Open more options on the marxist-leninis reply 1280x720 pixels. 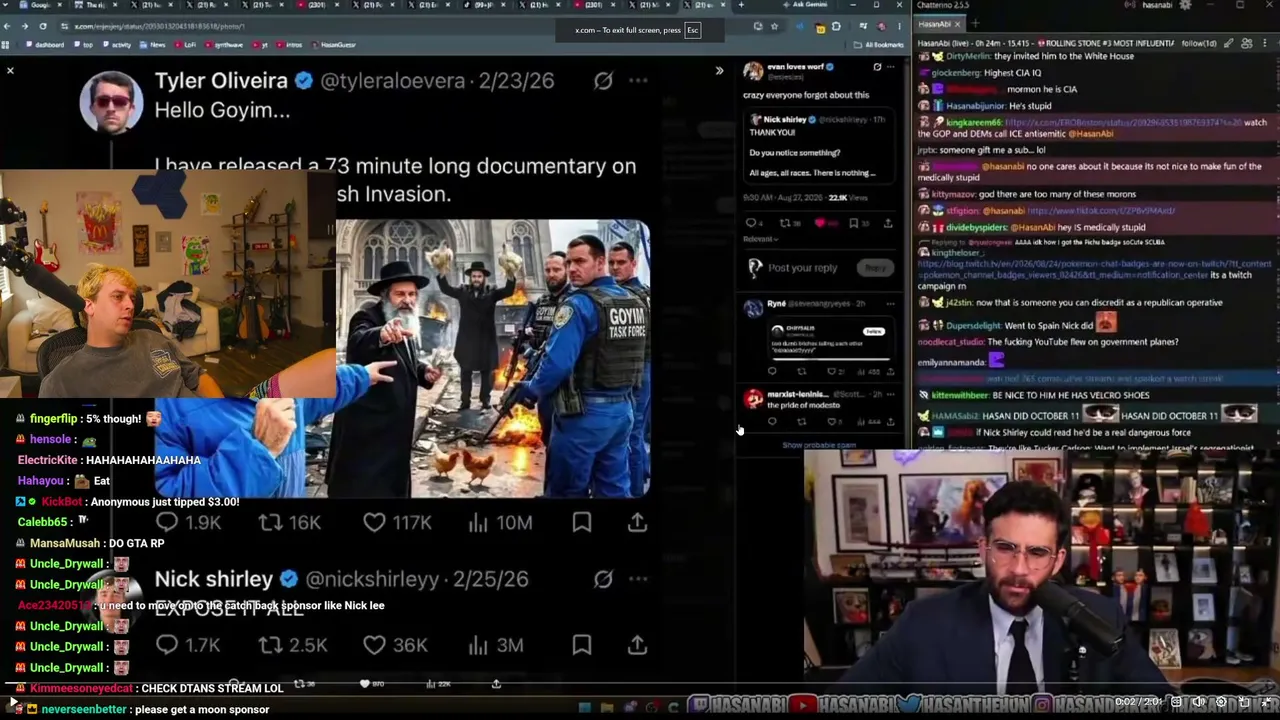pyautogui.click(x=891, y=394)
